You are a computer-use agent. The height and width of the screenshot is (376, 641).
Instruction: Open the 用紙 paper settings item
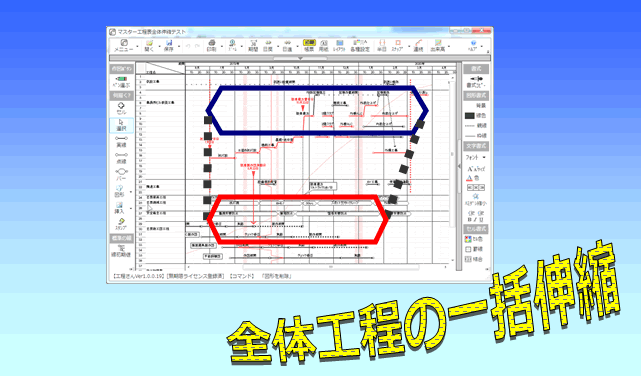(x=323, y=45)
